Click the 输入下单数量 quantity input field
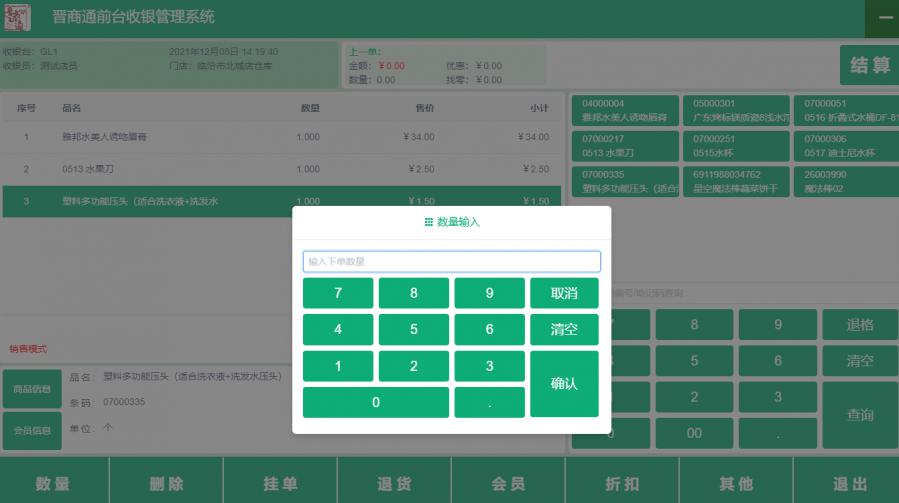The width and height of the screenshot is (899, 503). 451,261
